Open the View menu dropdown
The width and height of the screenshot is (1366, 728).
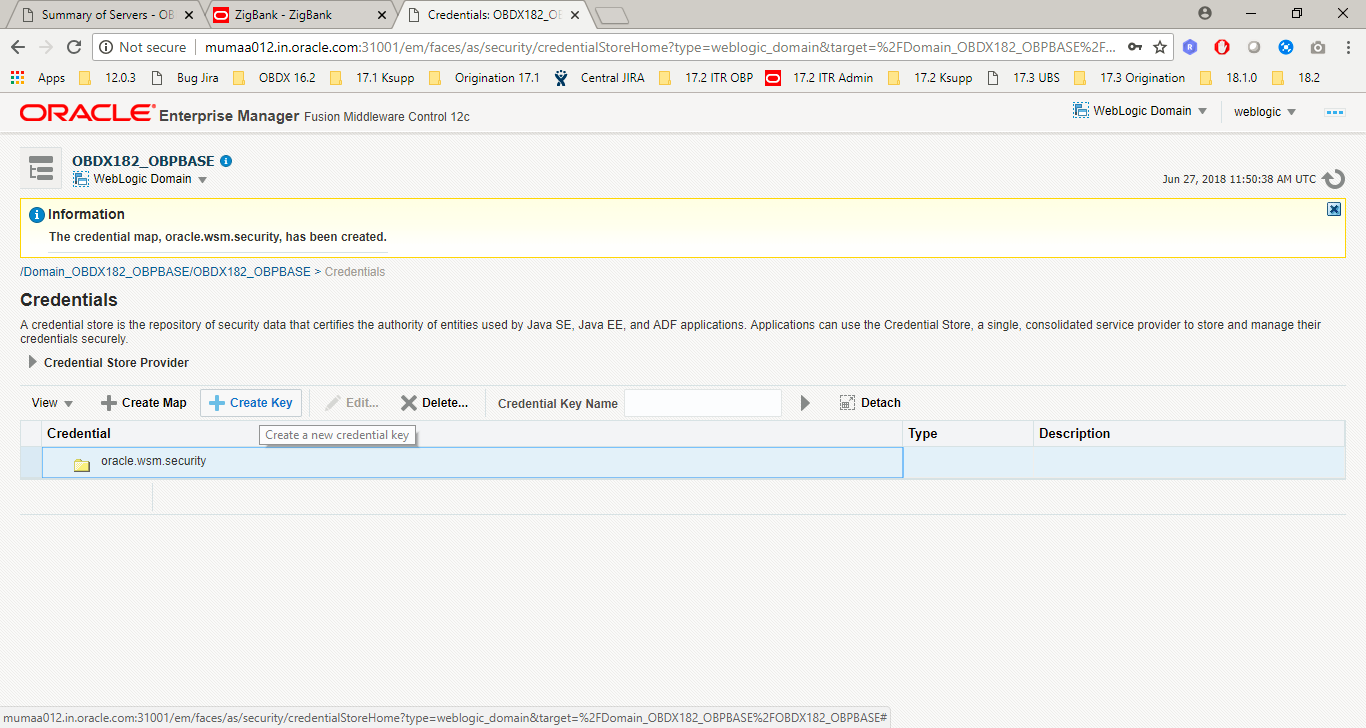(x=53, y=403)
